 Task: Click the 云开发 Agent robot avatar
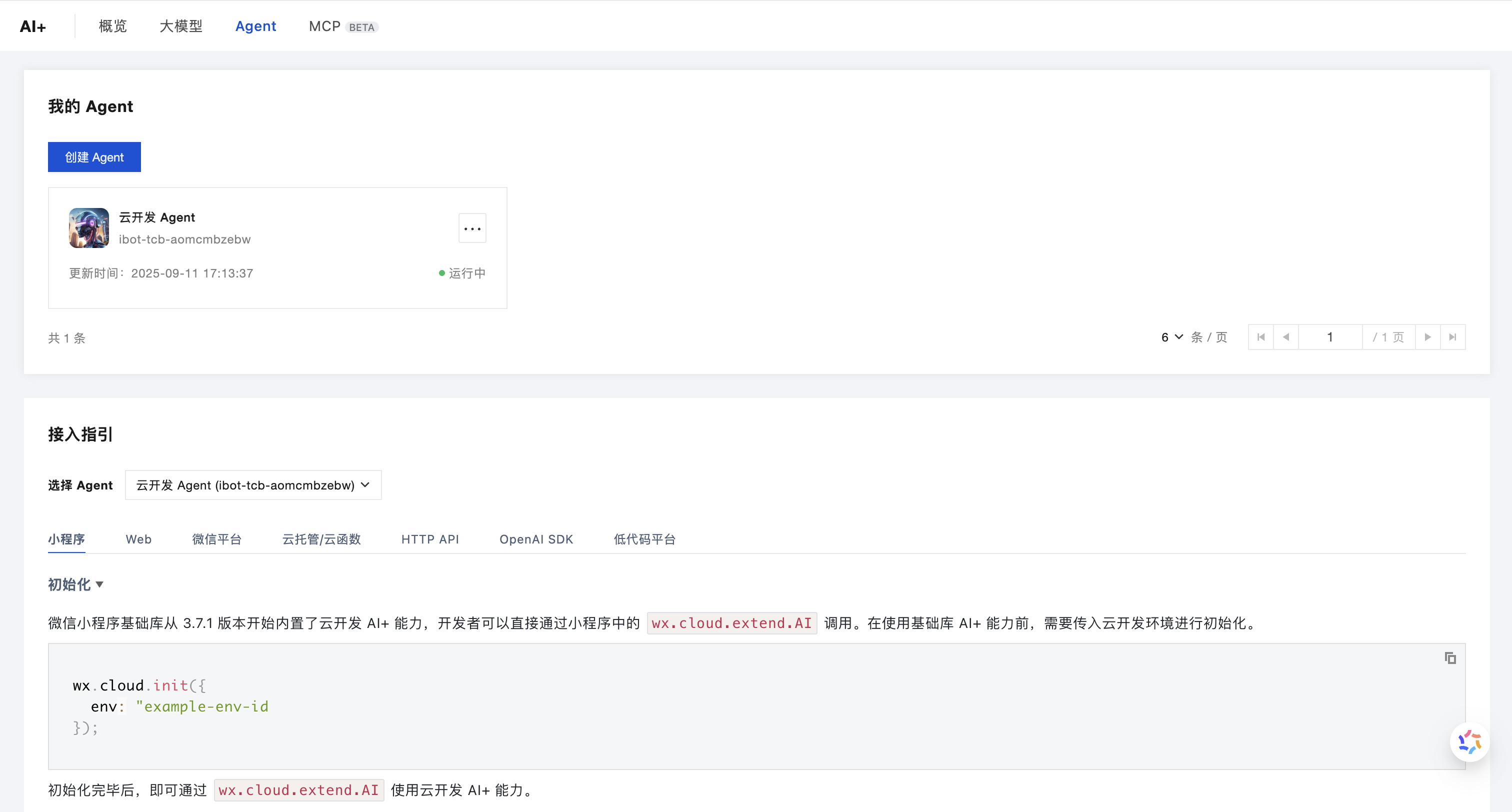pos(88,228)
